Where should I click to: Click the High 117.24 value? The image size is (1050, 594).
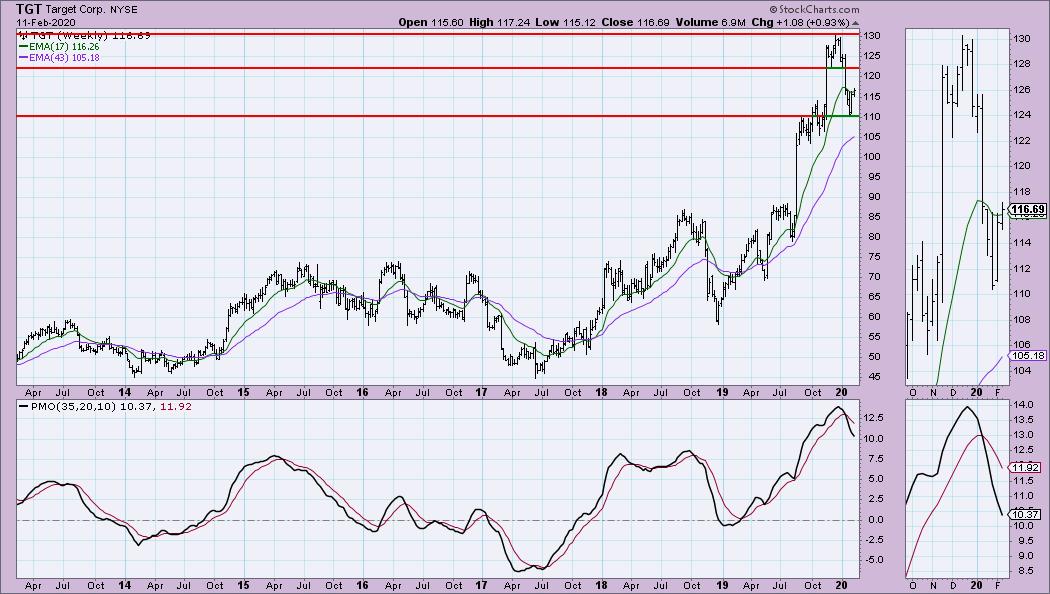[x=500, y=22]
